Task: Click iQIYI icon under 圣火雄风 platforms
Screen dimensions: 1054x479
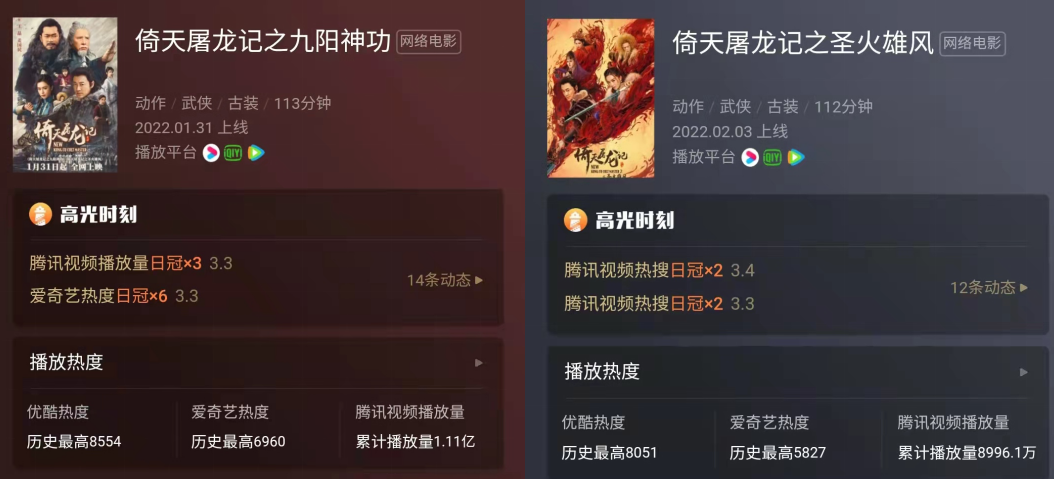Action: (x=772, y=157)
